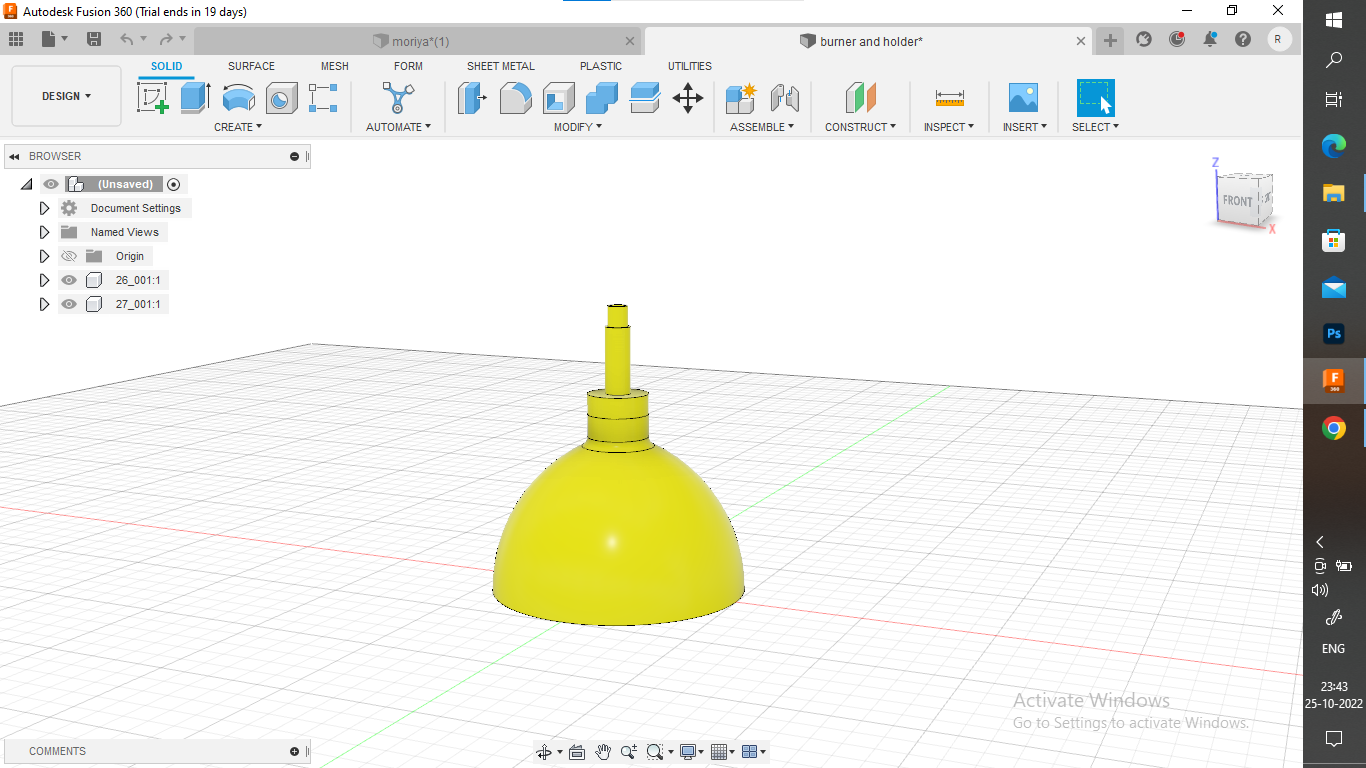
Task: Expand Document Settings node
Action: point(44,208)
